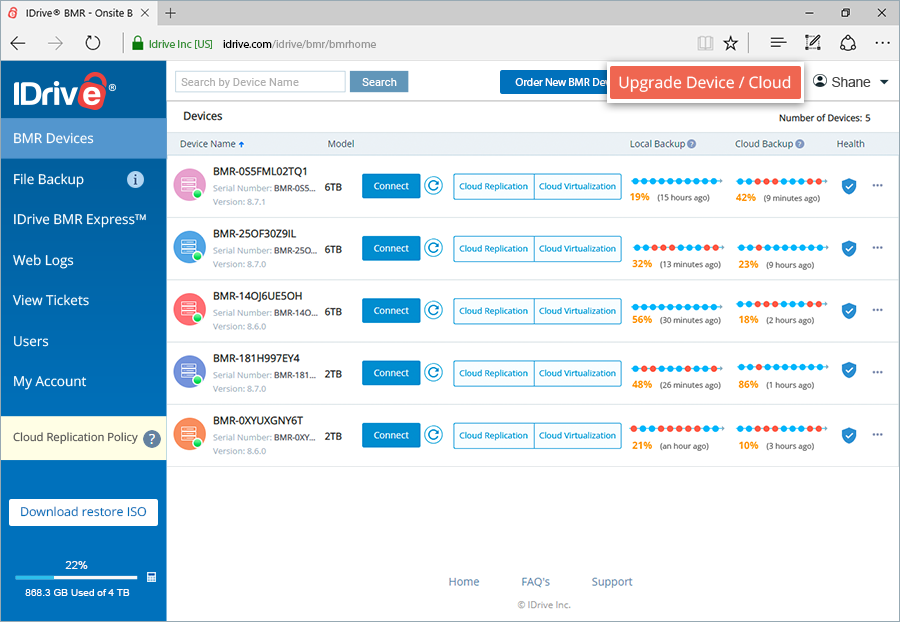Click the blue device icon of BMR-25OF30Z9IL
The height and width of the screenshot is (622, 900).
click(x=189, y=247)
